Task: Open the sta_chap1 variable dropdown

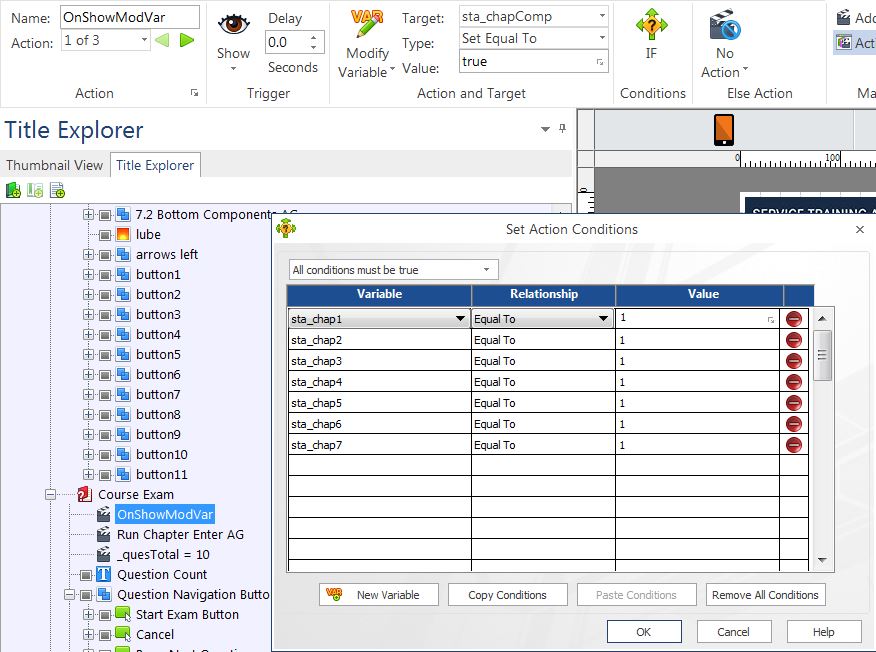Action: click(x=460, y=319)
